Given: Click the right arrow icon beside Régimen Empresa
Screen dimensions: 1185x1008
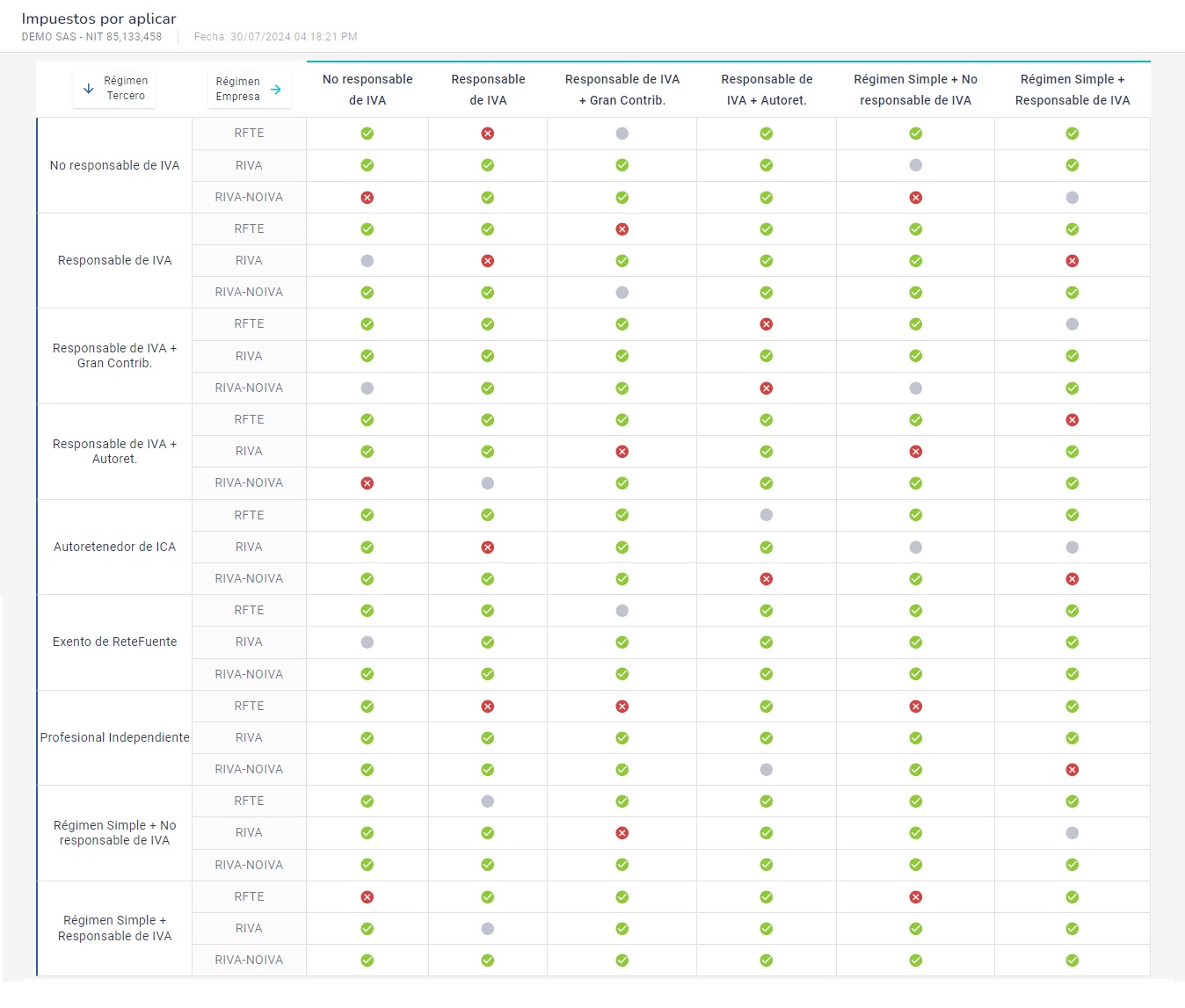Looking at the screenshot, I should tap(276, 89).
